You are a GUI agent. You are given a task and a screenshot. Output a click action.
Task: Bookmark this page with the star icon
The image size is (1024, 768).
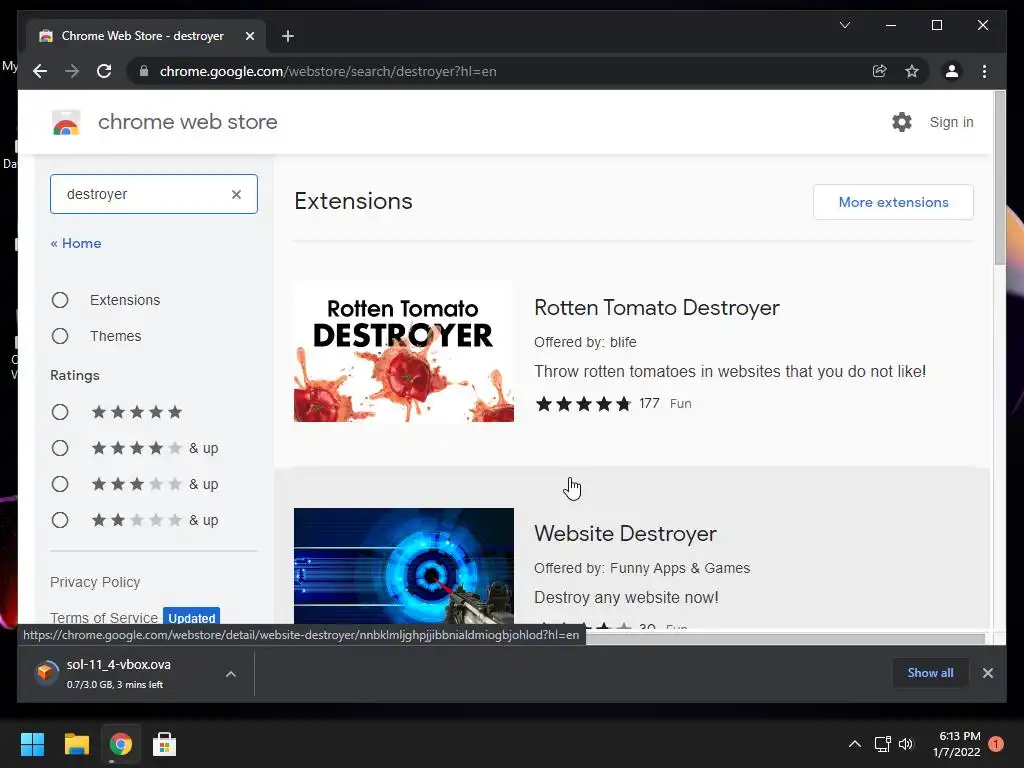912,71
